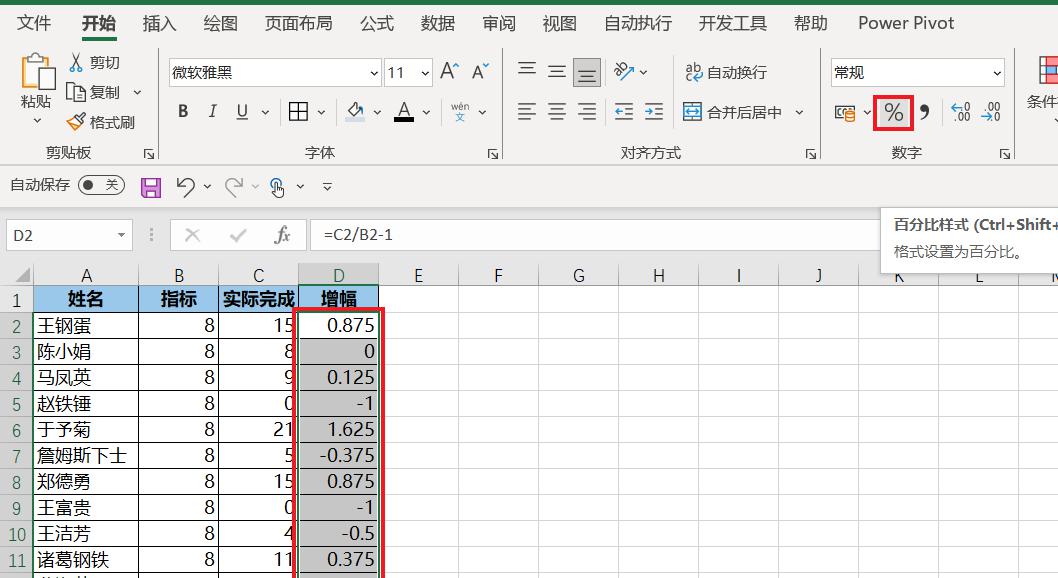The width and height of the screenshot is (1058, 578).
Task: Select column D header
Action: (x=339, y=275)
